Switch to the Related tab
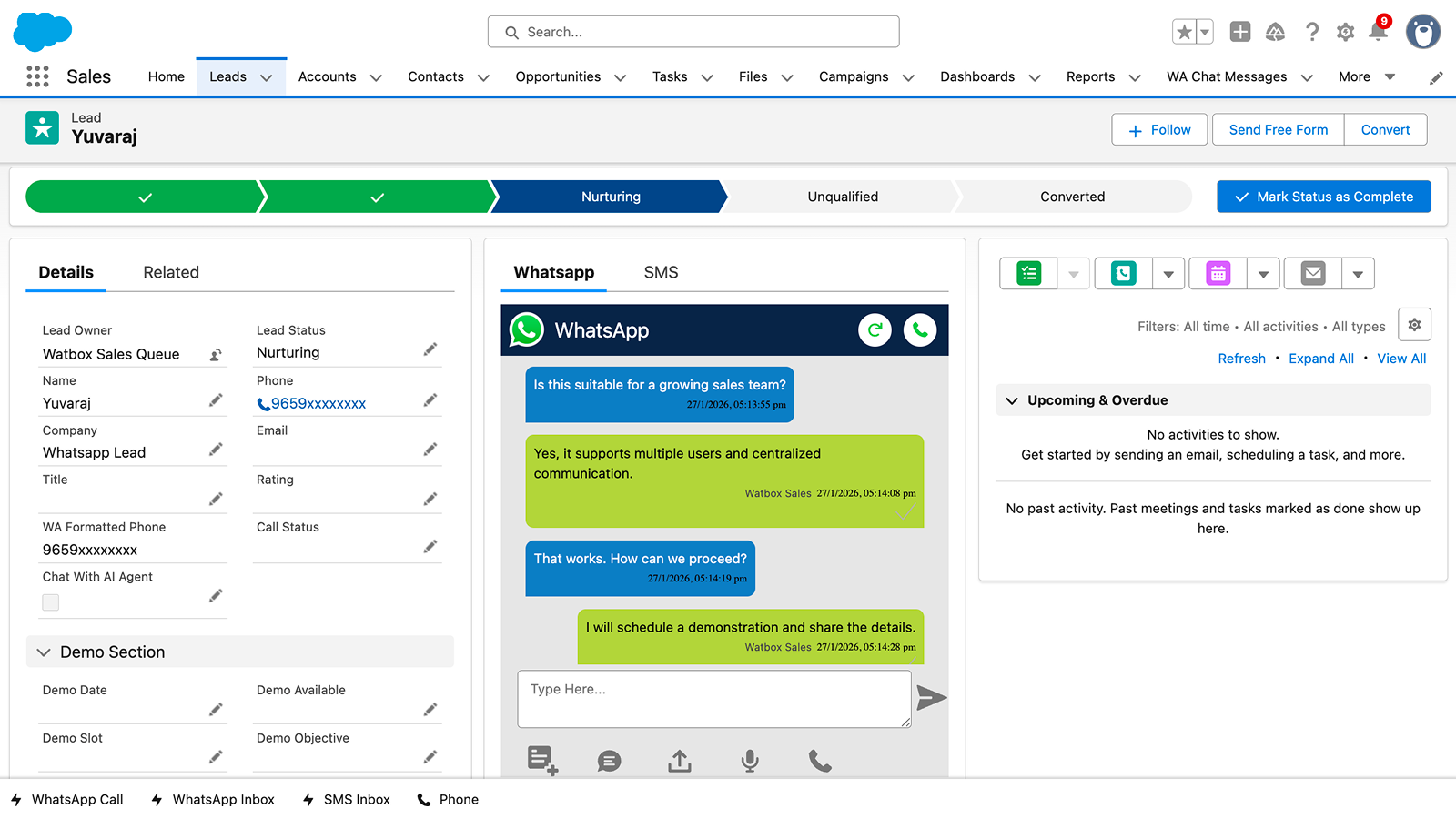The height and width of the screenshot is (819, 1456). pos(171,272)
